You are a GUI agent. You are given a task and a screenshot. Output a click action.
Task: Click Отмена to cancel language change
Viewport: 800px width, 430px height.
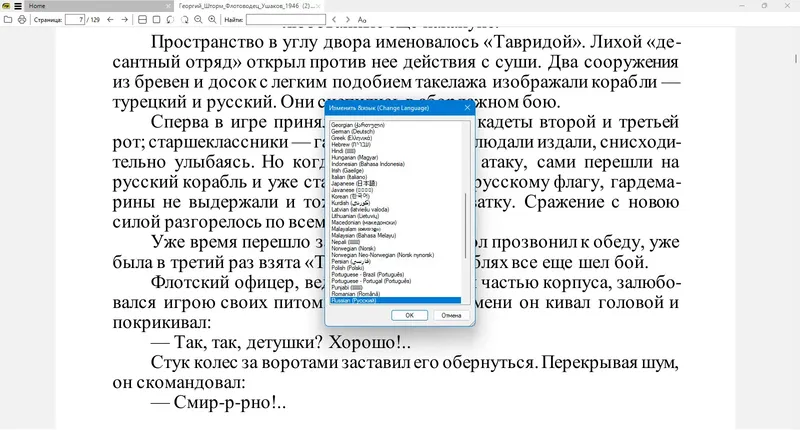(x=451, y=315)
